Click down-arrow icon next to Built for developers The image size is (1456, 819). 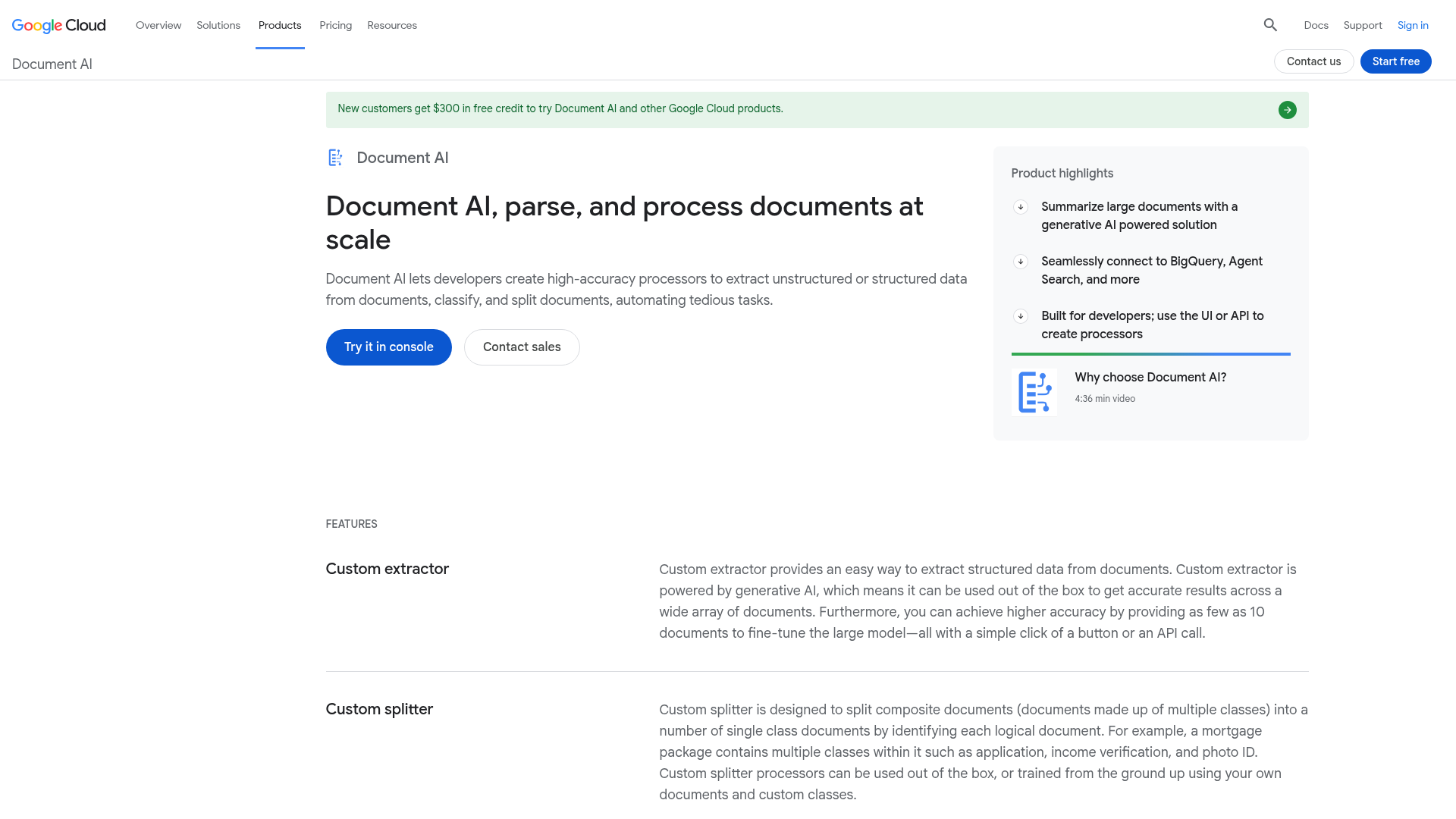click(1020, 316)
